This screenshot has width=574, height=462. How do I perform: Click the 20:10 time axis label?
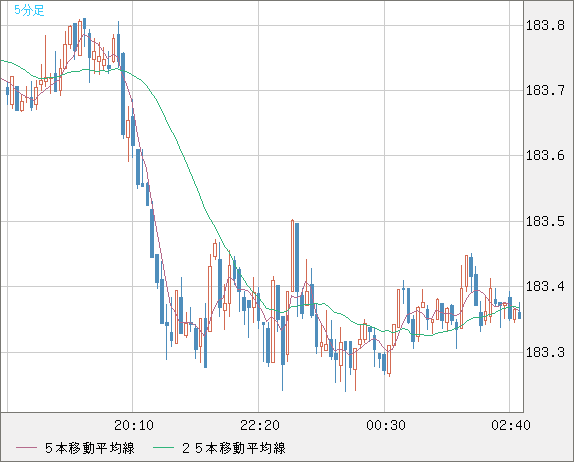134,425
